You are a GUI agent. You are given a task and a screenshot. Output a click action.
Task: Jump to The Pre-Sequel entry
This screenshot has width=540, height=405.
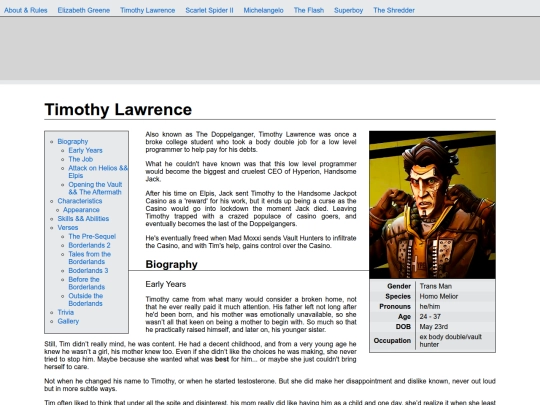(92, 237)
